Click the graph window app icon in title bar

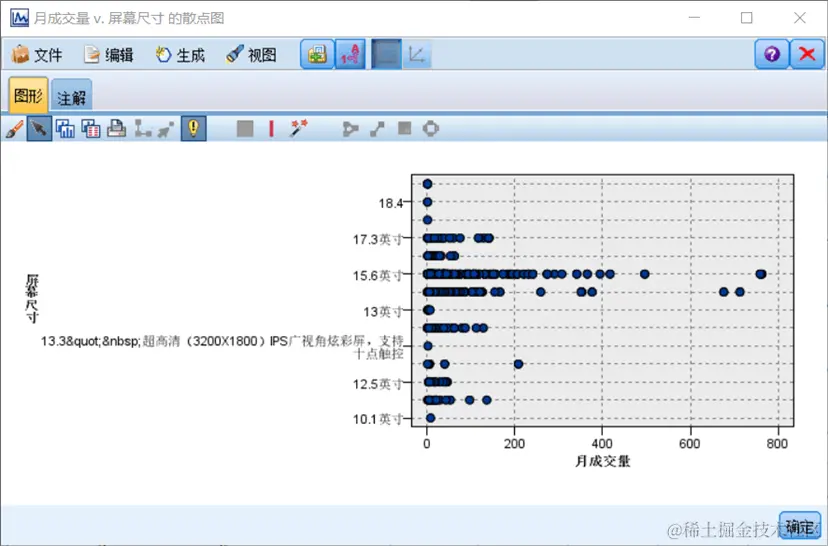[x=20, y=17]
